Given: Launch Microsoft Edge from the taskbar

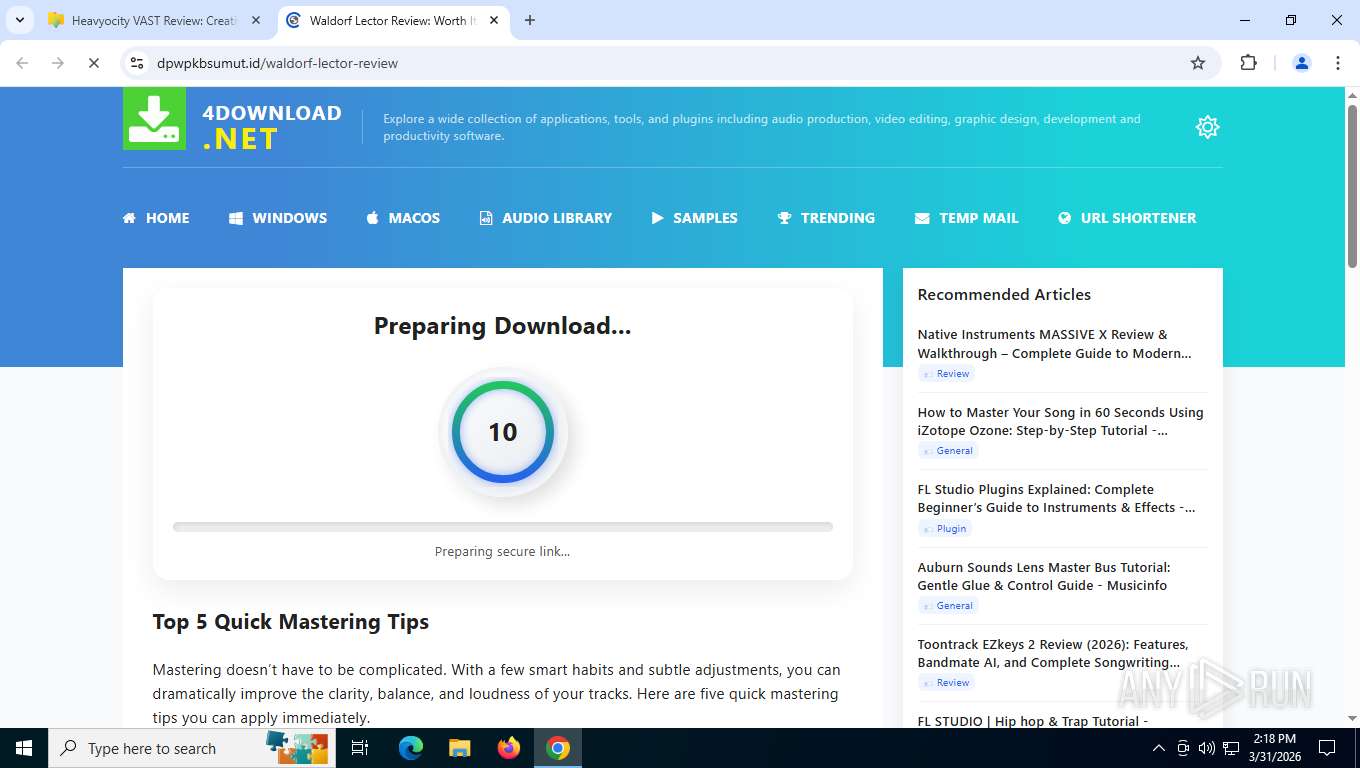Looking at the screenshot, I should (x=410, y=748).
